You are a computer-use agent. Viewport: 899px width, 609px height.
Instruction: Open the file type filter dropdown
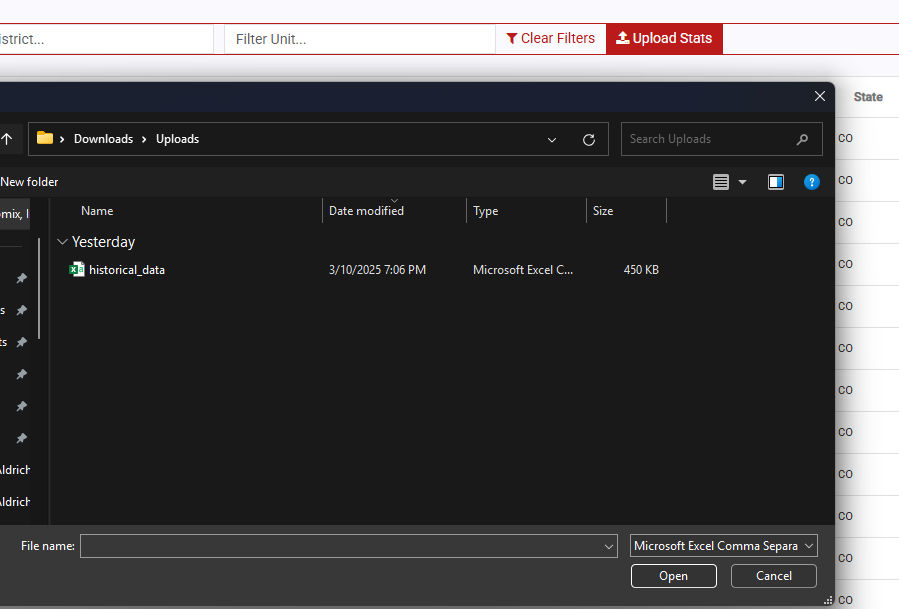pos(724,546)
